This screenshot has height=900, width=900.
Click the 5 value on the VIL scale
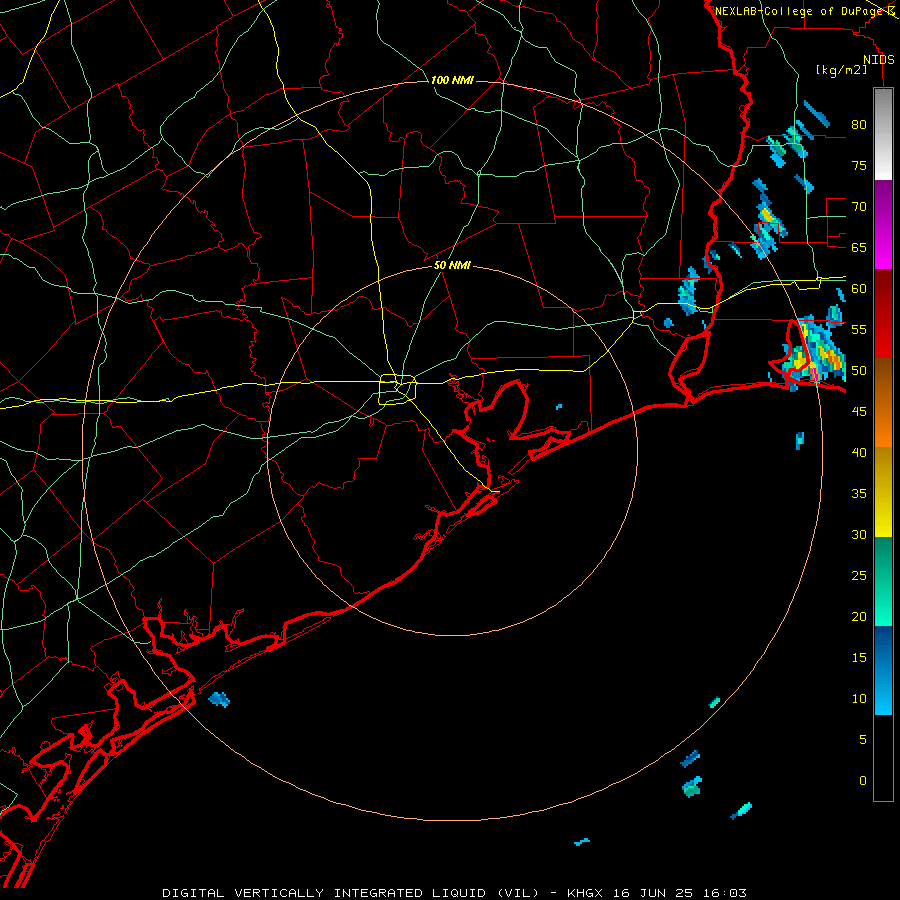[863, 739]
